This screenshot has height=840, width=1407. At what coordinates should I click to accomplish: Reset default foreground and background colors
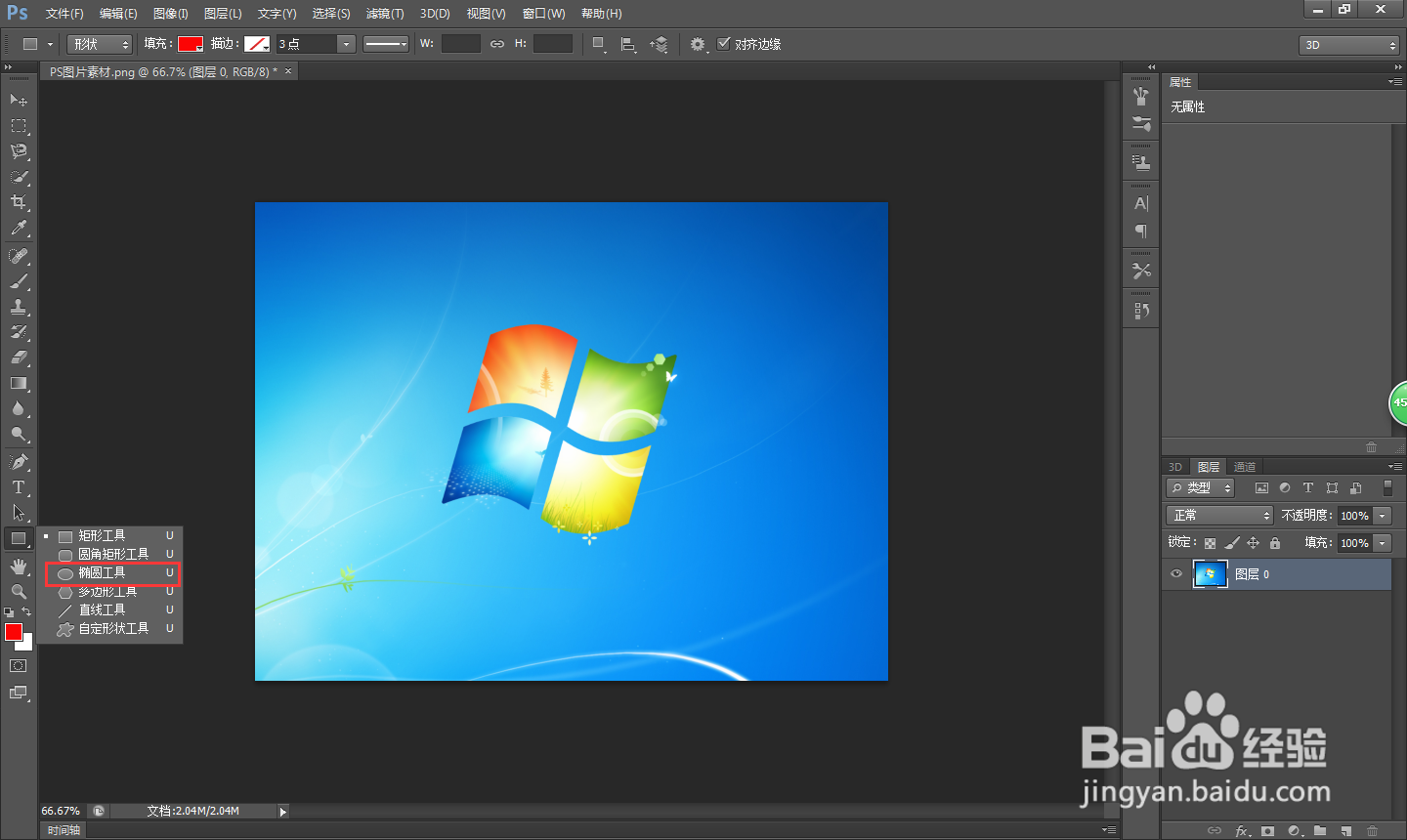tap(9, 612)
